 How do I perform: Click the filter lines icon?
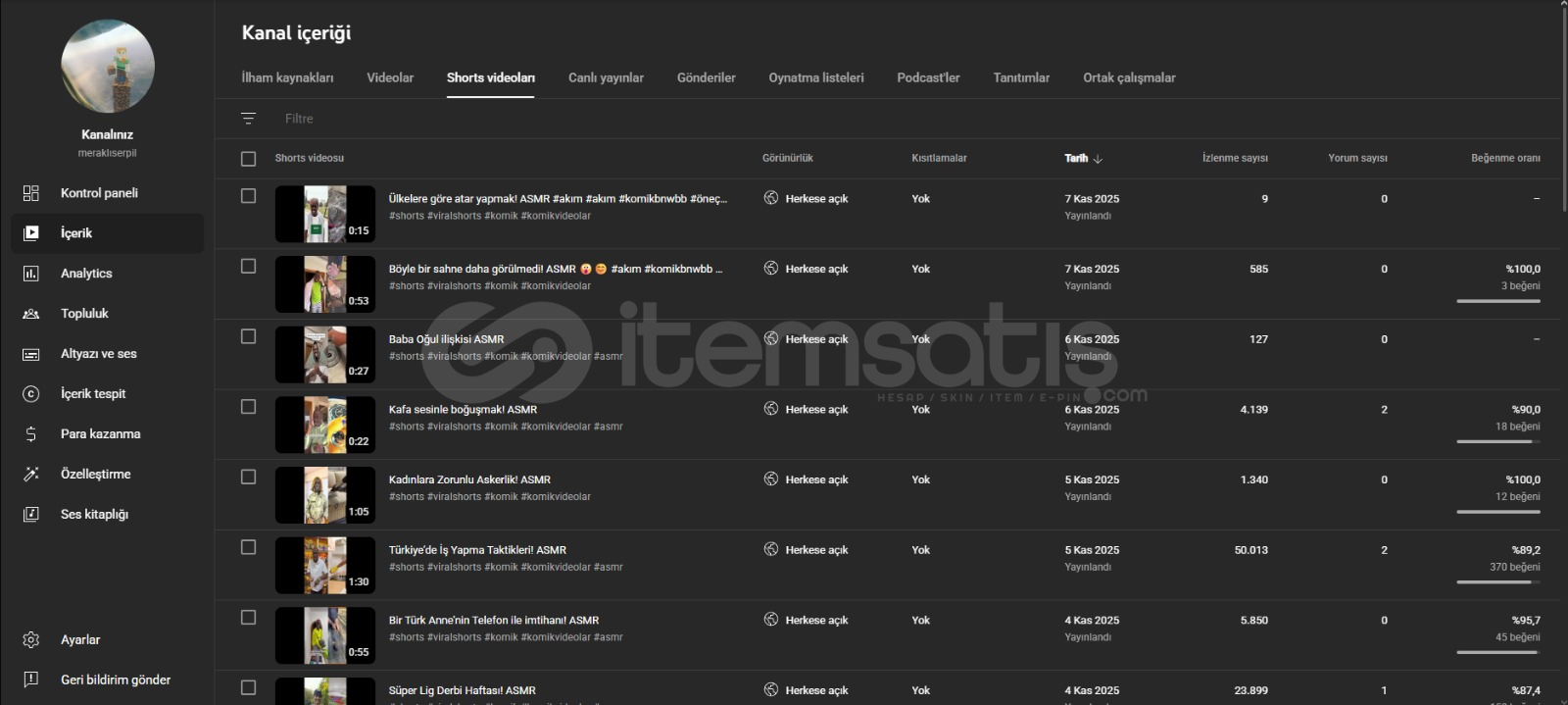(248, 119)
